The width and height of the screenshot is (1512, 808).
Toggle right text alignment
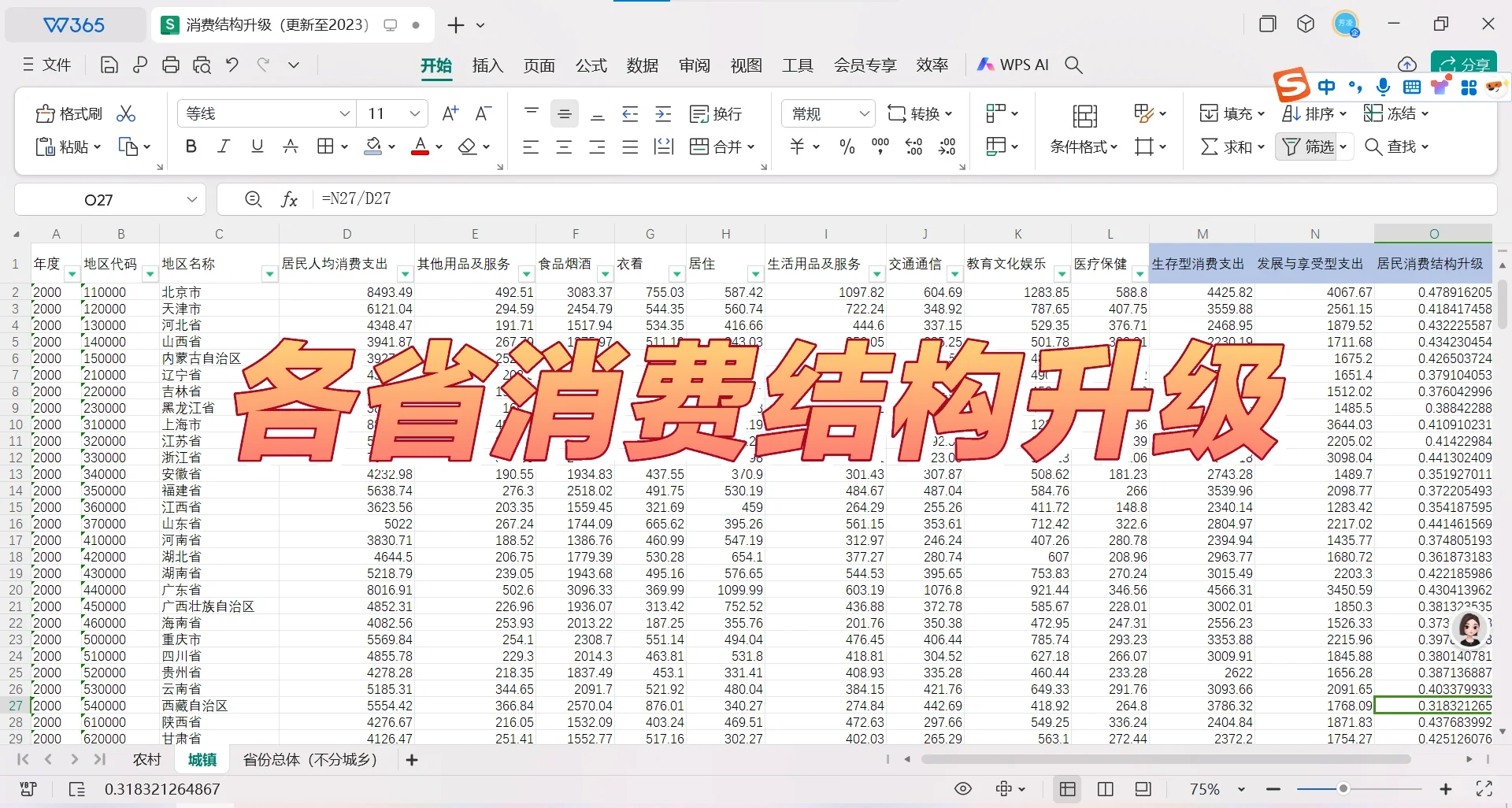597,146
